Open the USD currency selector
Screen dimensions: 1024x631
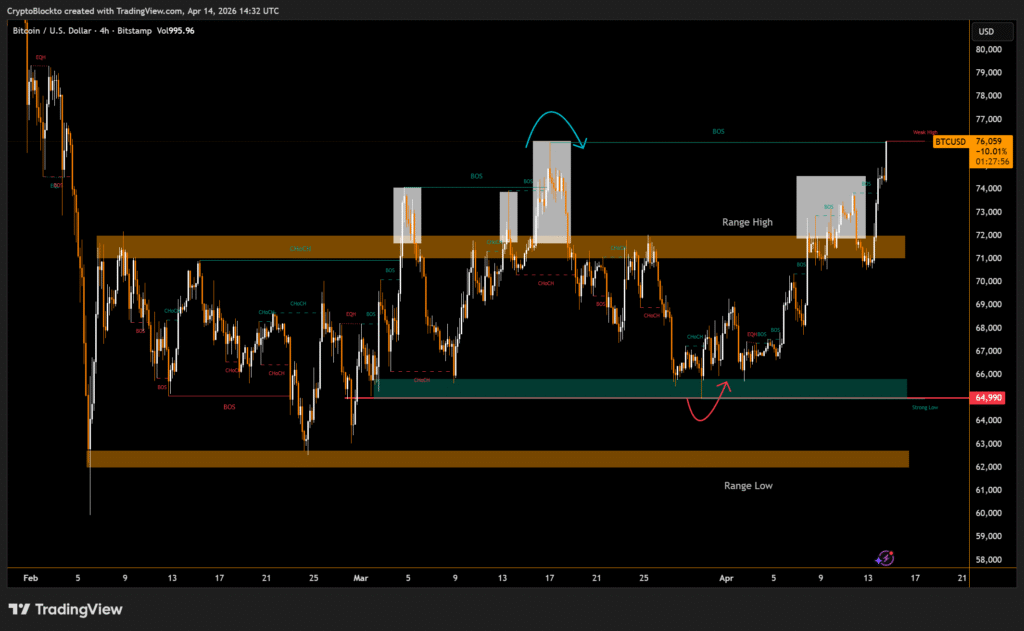[x=987, y=30]
